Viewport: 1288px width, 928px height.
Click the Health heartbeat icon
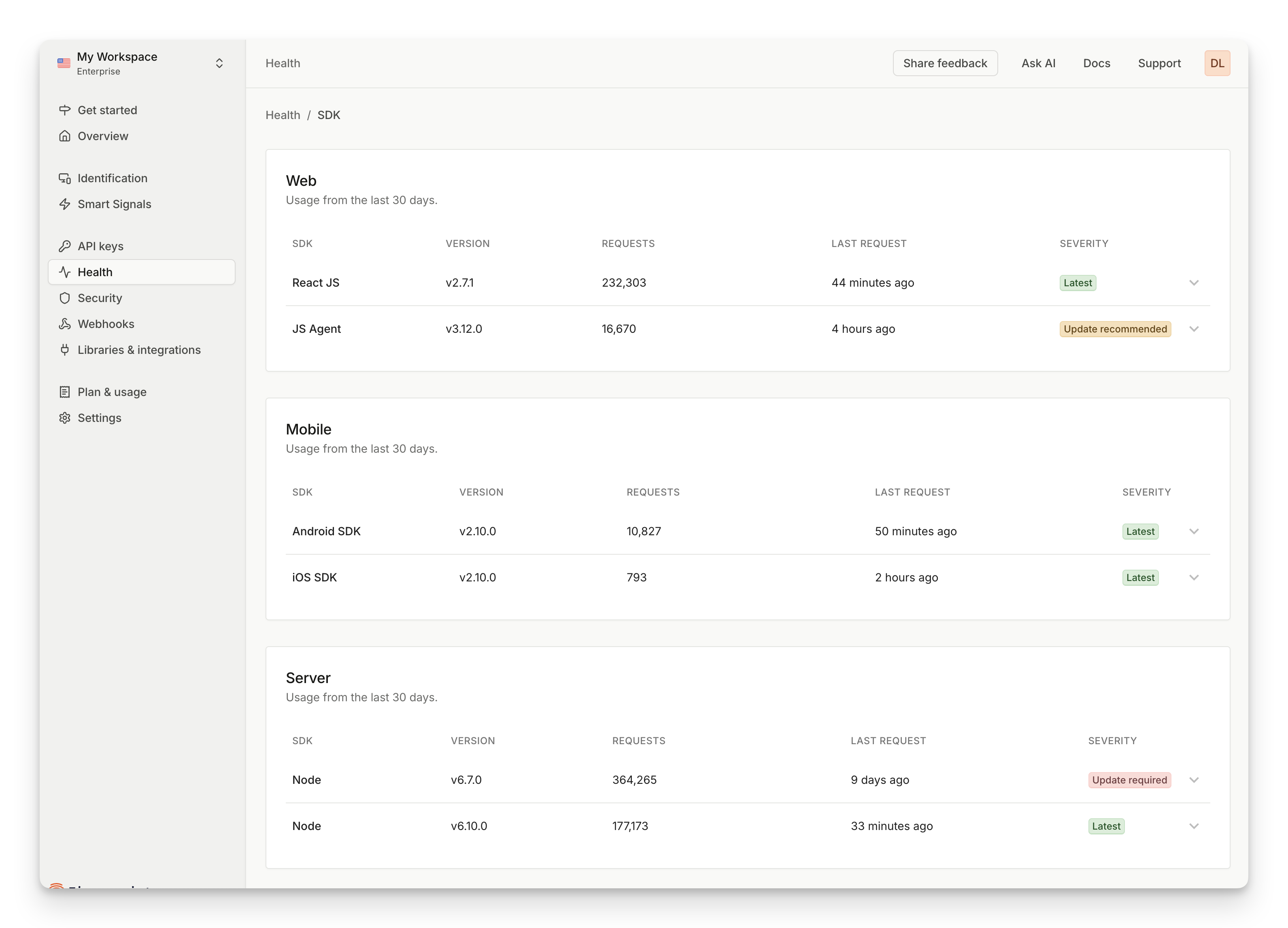[64, 271]
